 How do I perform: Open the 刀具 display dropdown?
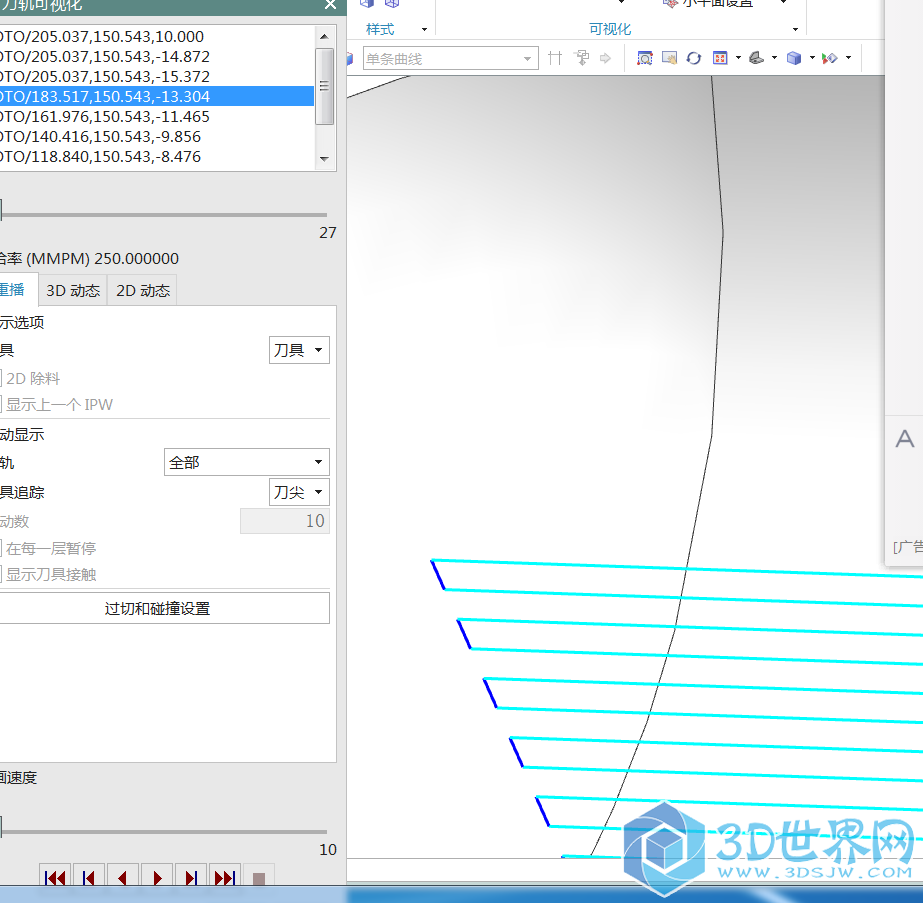[x=299, y=350]
